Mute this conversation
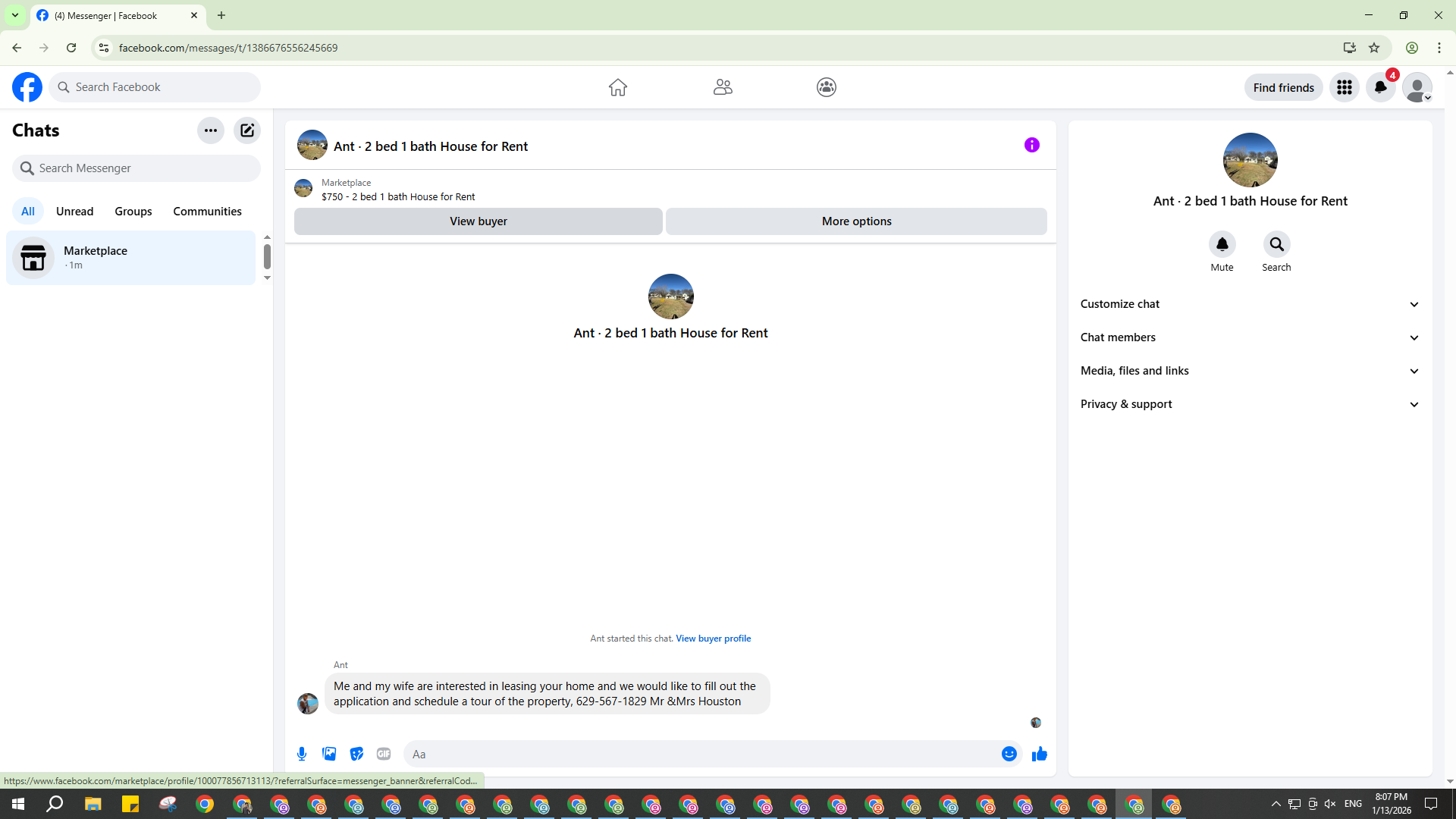This screenshot has width=1456, height=819. 1222,245
